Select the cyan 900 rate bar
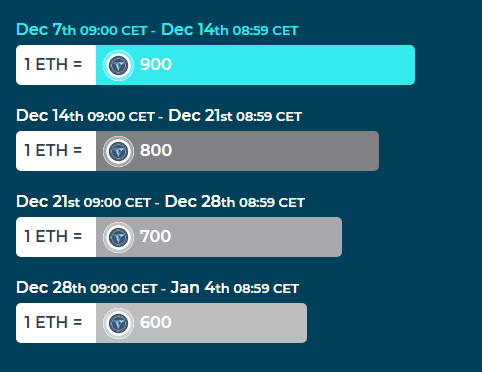Image resolution: width=482 pixels, height=372 pixels. [255, 65]
